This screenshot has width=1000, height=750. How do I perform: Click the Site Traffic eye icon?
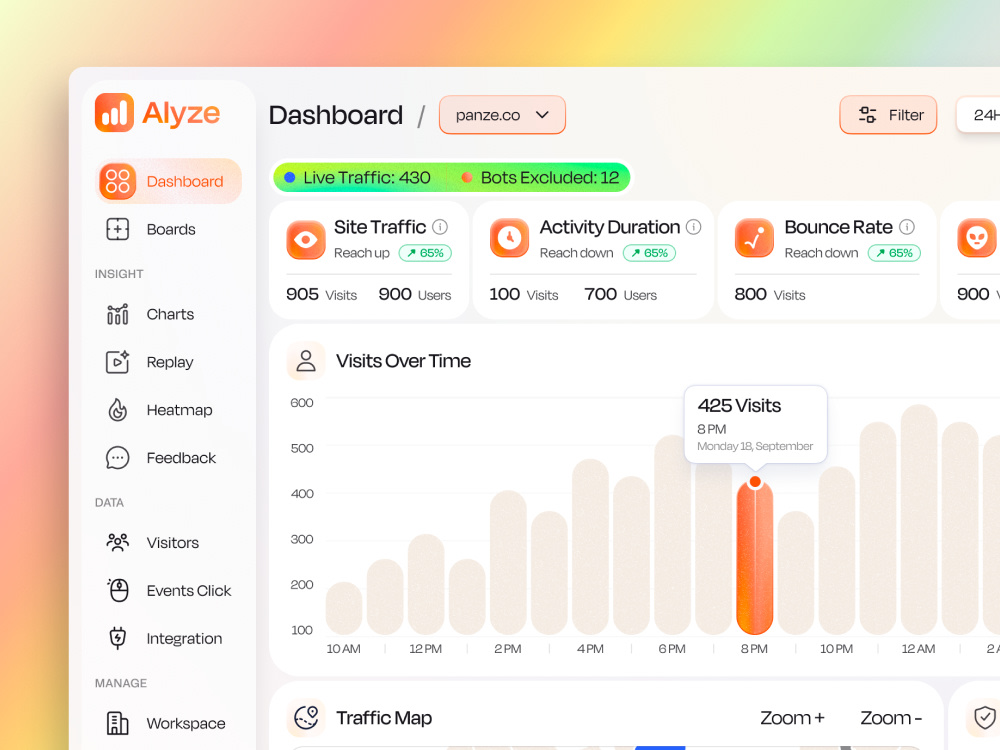pos(306,240)
